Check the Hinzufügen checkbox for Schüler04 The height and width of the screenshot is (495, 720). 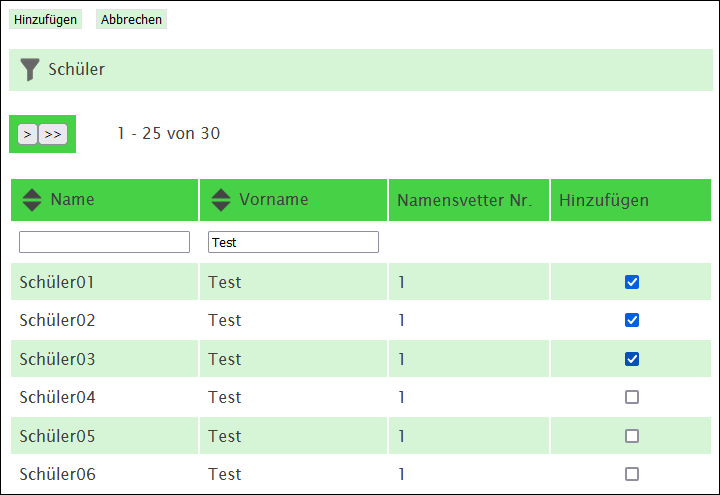tap(632, 397)
